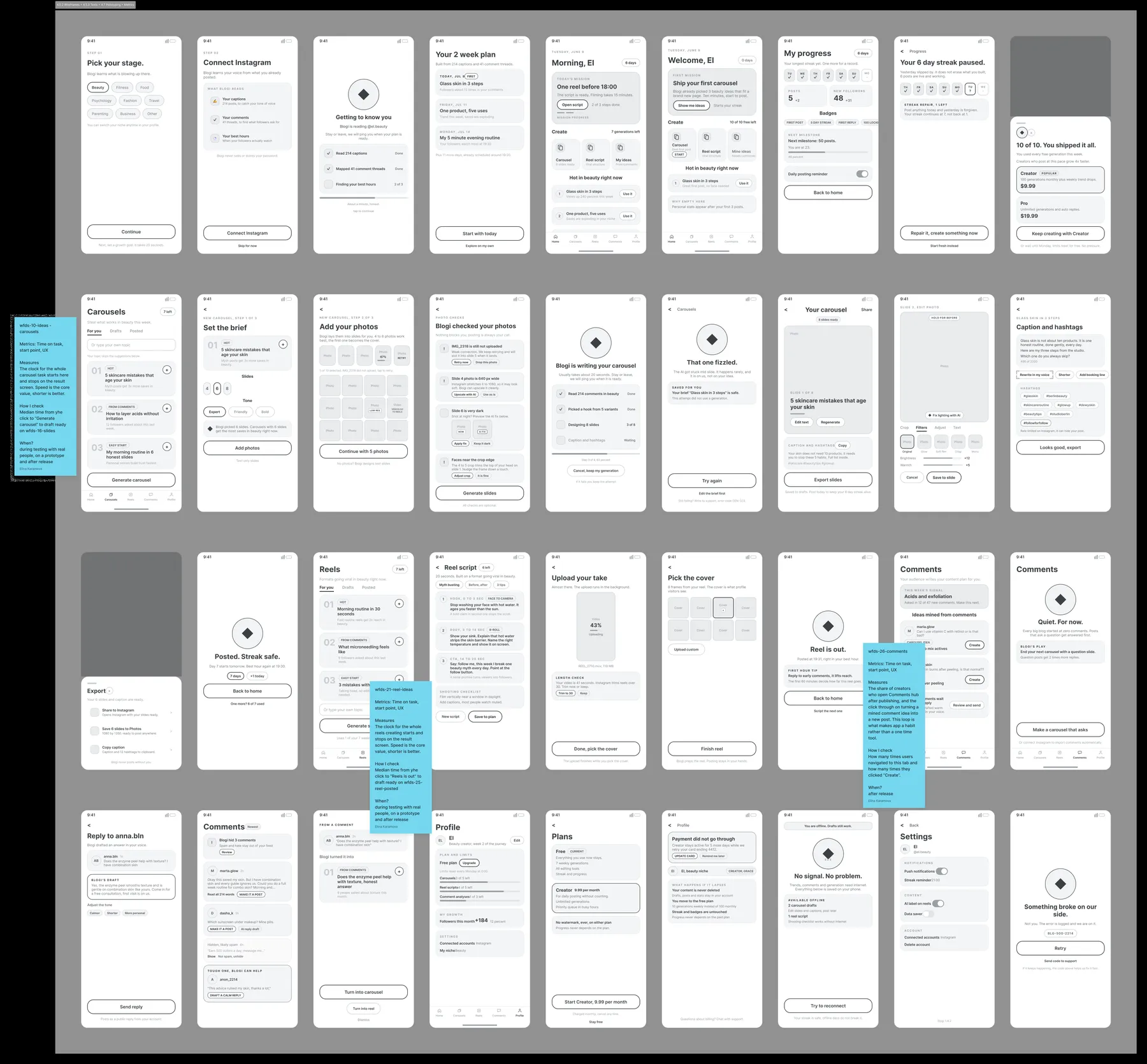Click plus icon on What microneedling feels like
Screen dimensions: 1147x1064
pyautogui.click(x=399, y=642)
